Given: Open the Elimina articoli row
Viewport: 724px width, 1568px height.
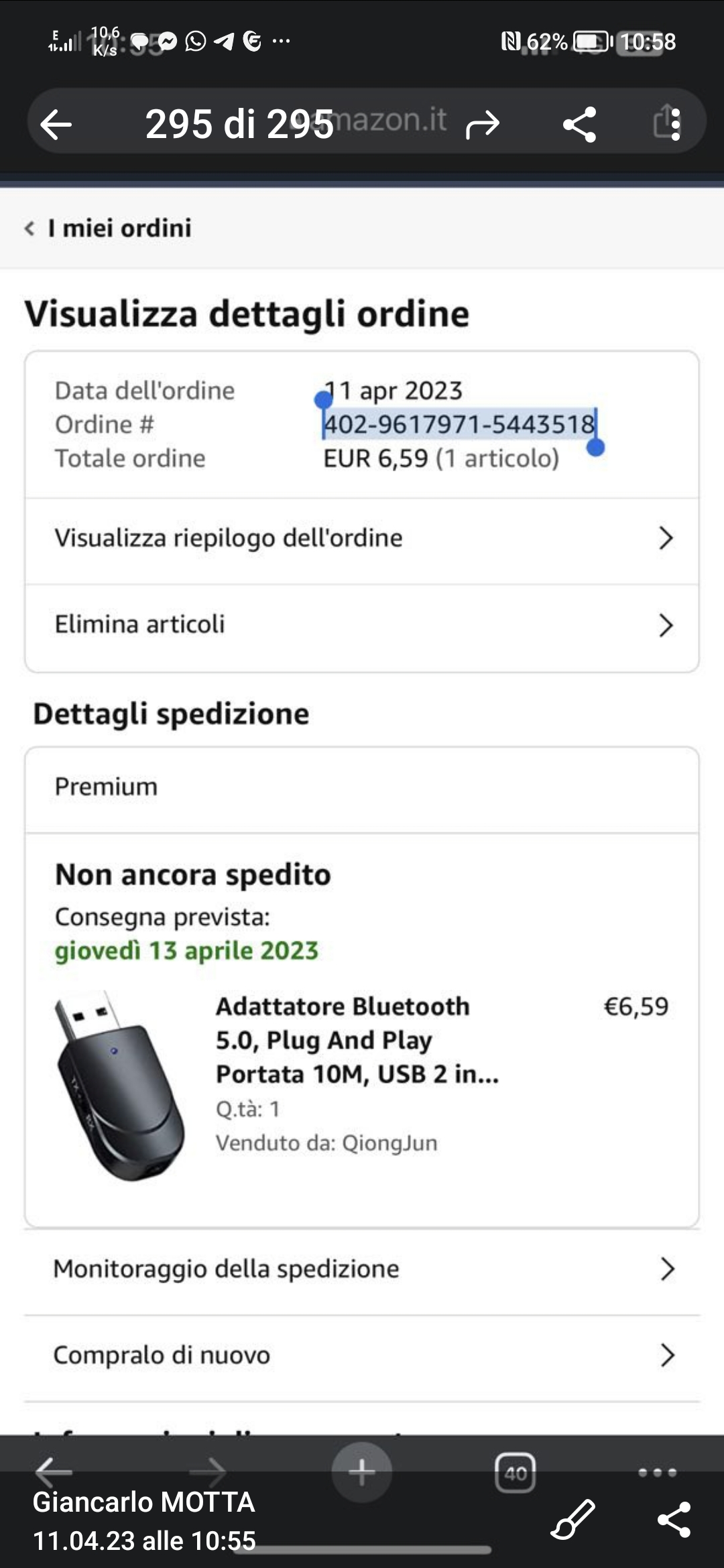Looking at the screenshot, I should pos(362,625).
